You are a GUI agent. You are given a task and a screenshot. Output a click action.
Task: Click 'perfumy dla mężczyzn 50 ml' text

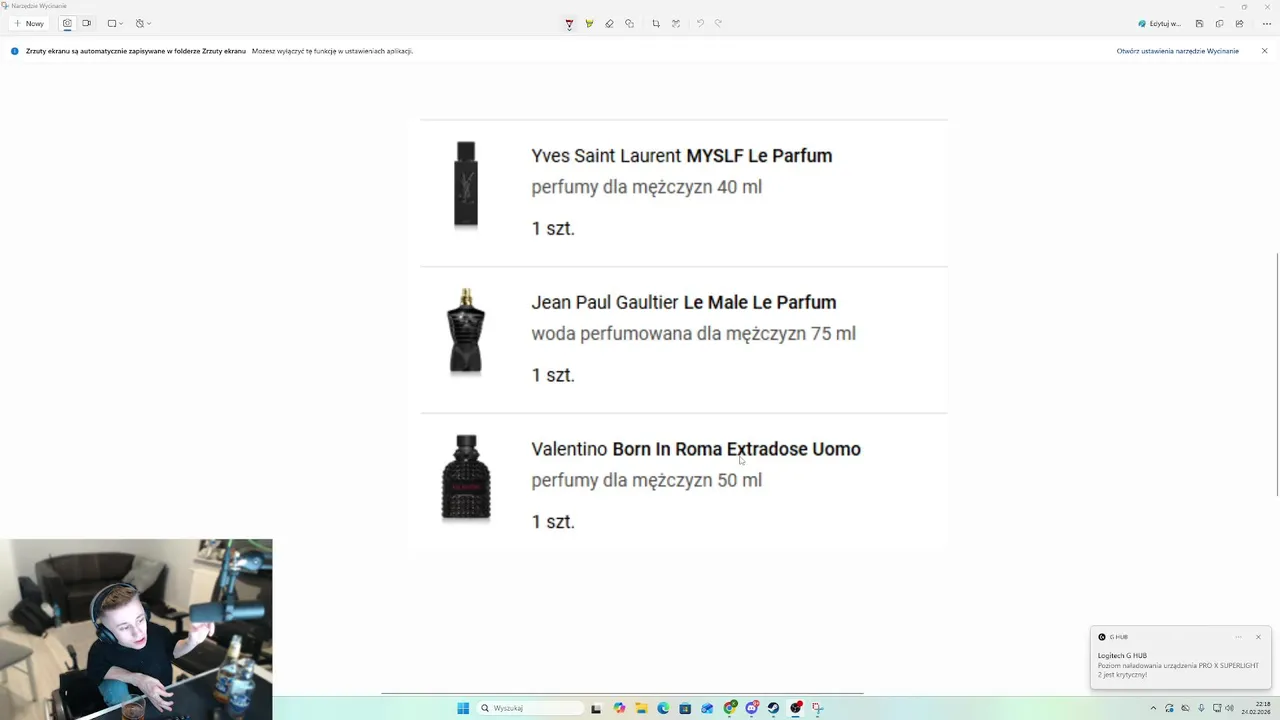pos(646,481)
